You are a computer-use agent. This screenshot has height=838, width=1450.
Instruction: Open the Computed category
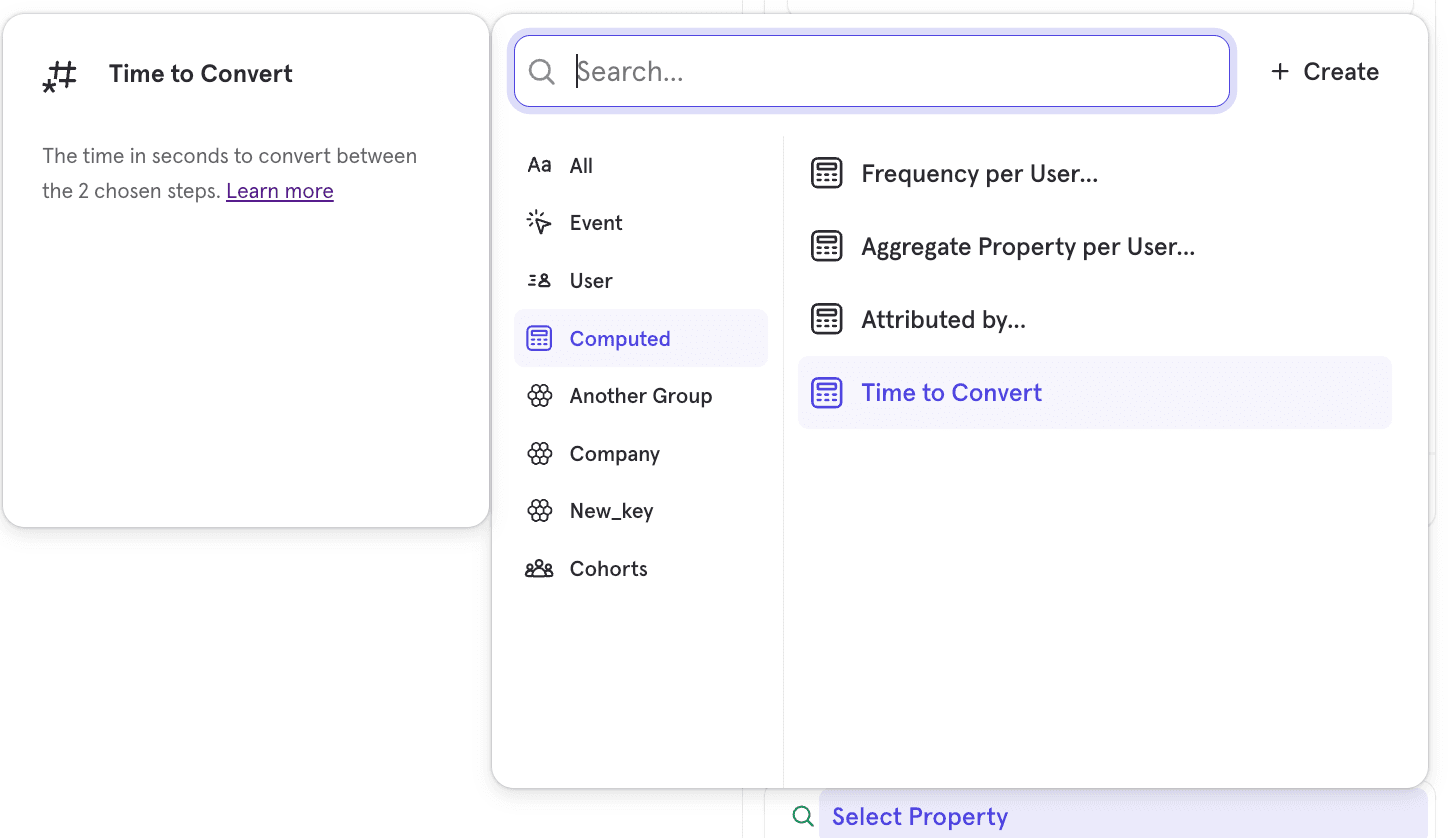(x=619, y=339)
